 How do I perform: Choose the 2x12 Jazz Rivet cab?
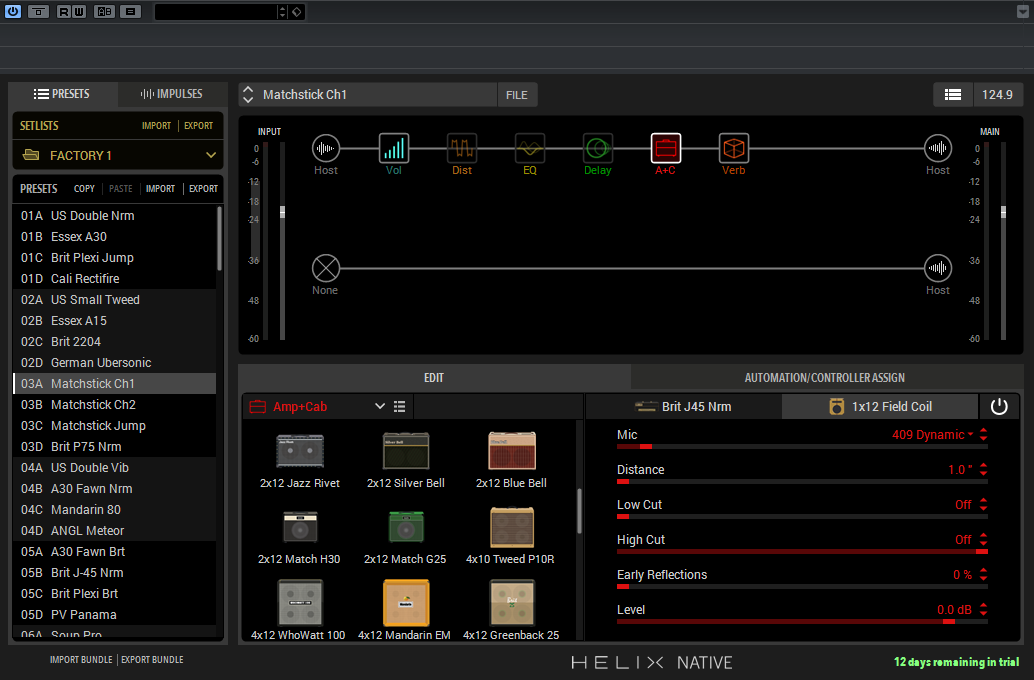pos(300,460)
